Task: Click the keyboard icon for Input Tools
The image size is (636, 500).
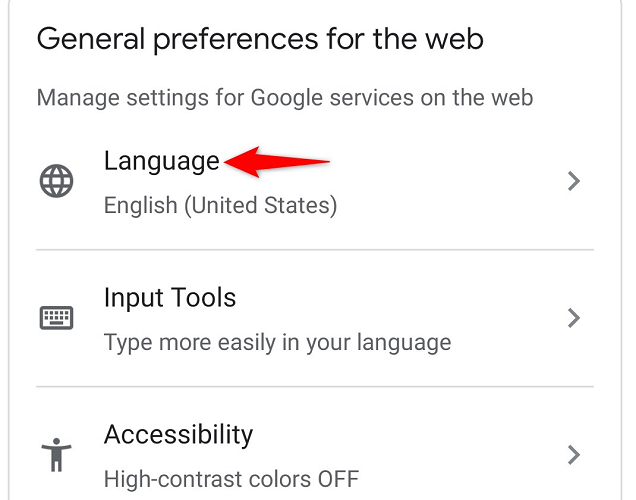Action: click(56, 318)
